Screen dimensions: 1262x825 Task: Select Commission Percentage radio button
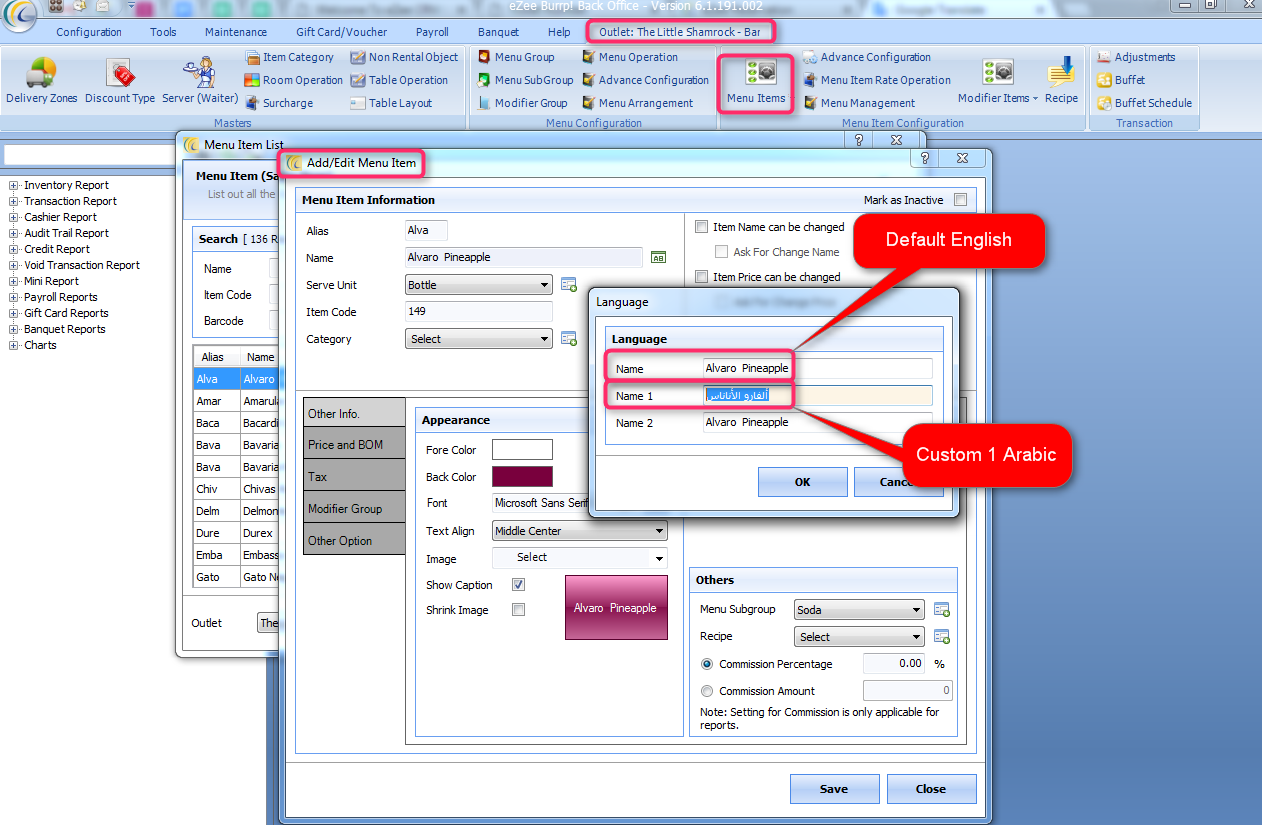(707, 664)
